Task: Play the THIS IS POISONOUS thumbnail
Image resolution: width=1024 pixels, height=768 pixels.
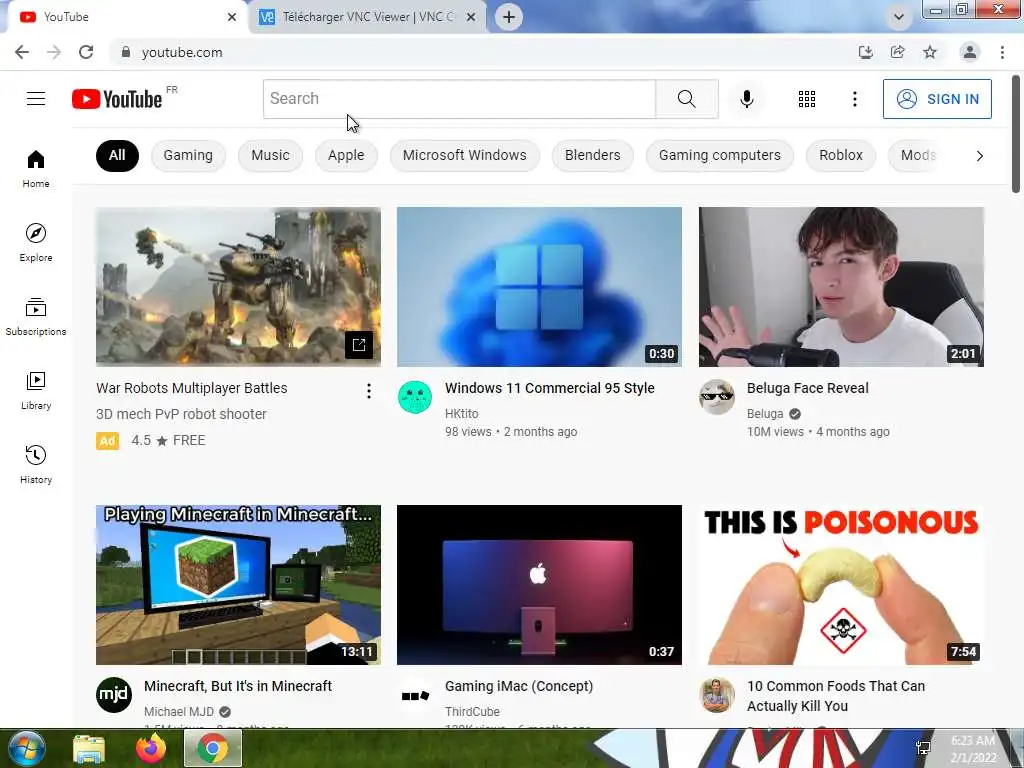Action: click(841, 584)
